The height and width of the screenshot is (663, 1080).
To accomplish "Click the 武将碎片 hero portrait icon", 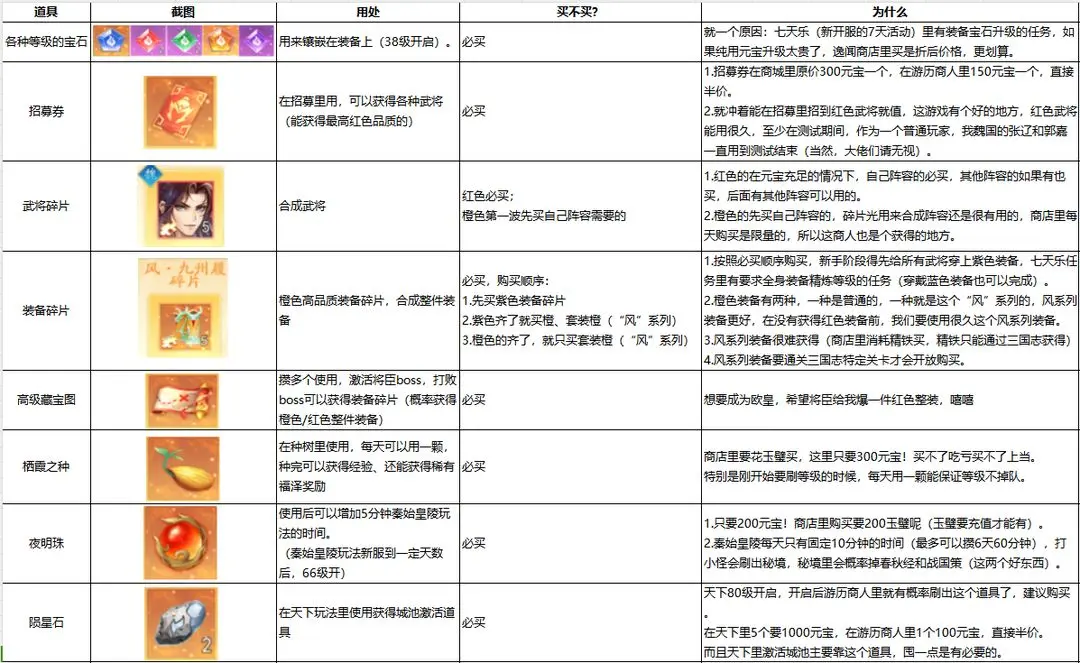I will pyautogui.click(x=183, y=205).
